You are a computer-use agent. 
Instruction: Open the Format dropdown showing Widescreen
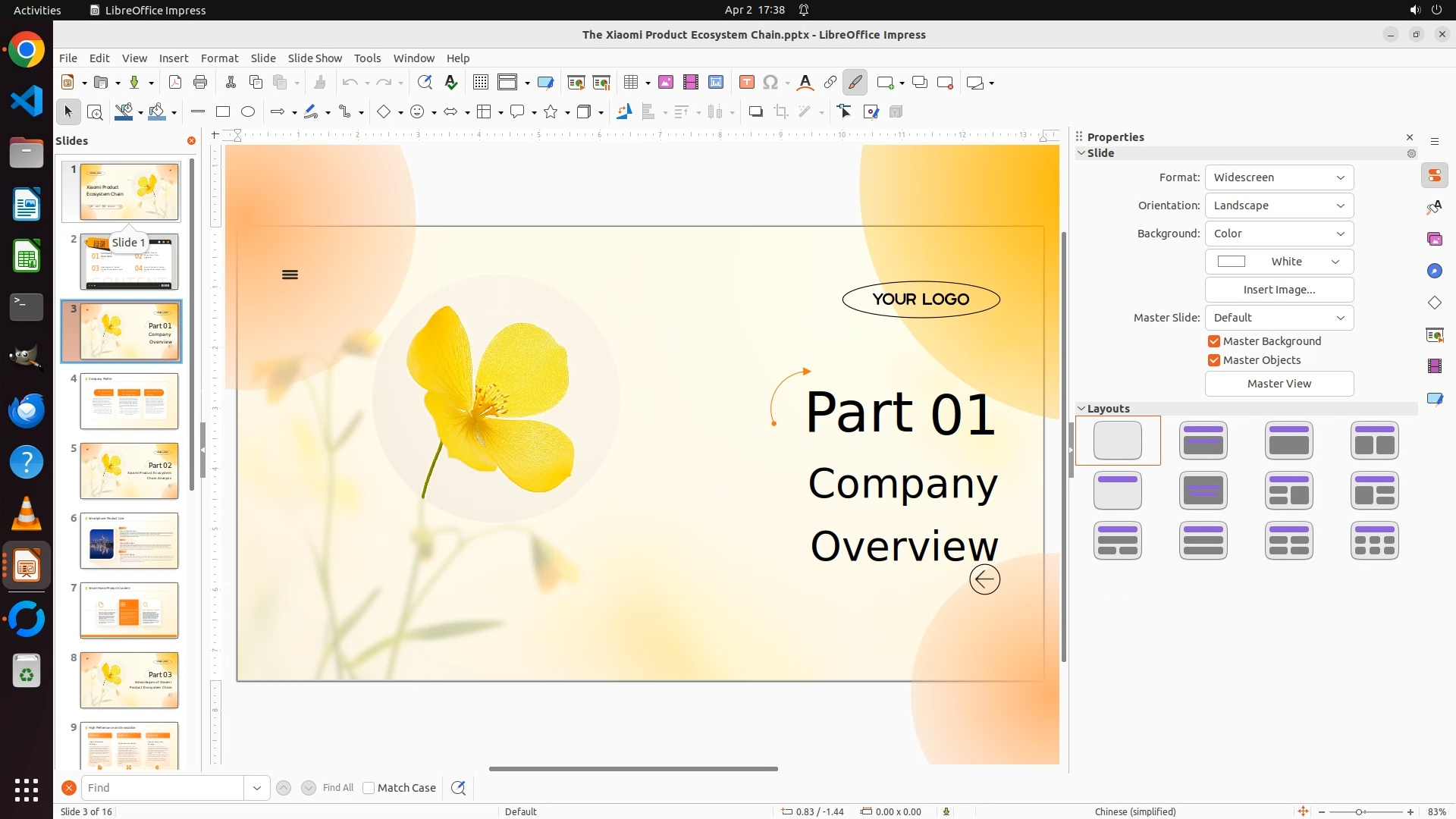click(1279, 177)
